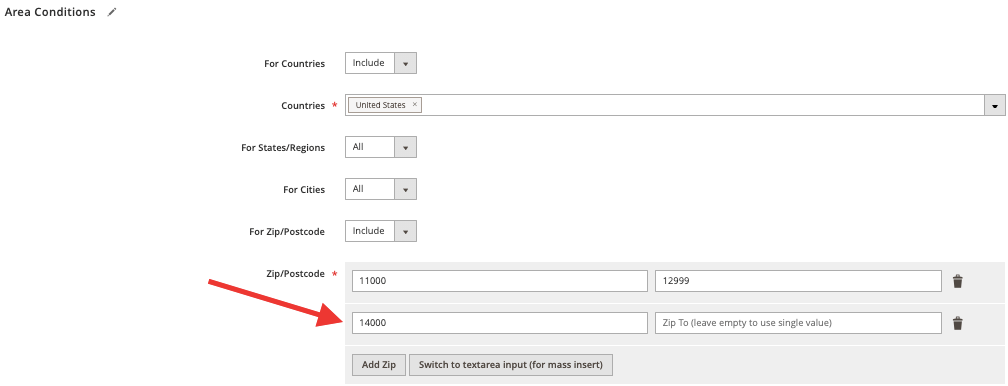Image resolution: width=1008 pixels, height=386 pixels.
Task: Click the Countries field label
Action: [x=303, y=106]
